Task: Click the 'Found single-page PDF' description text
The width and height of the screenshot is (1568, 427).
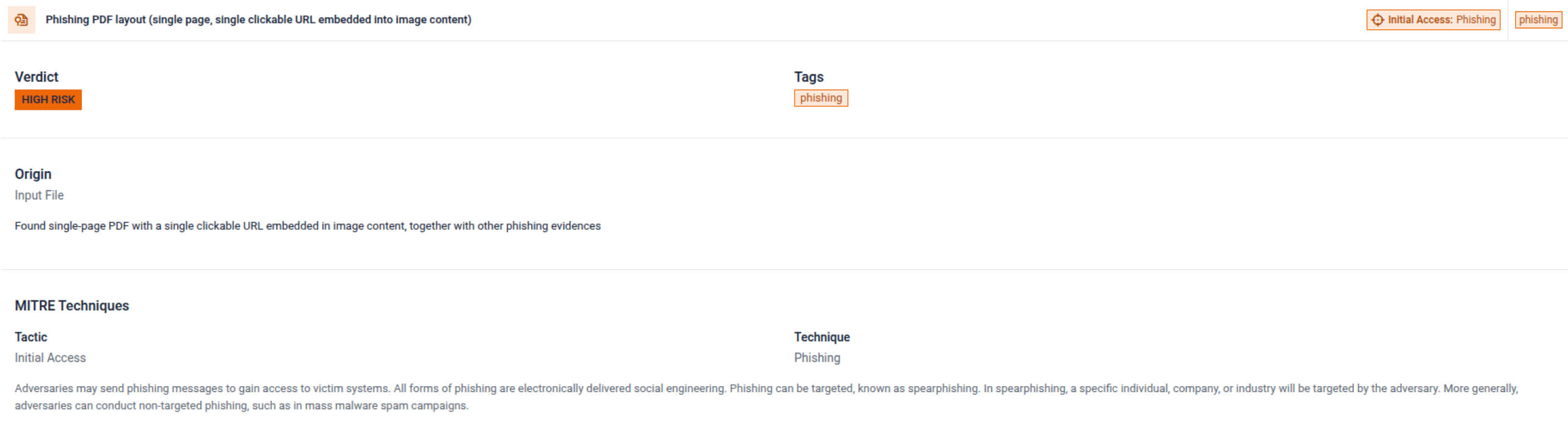Action: point(308,226)
